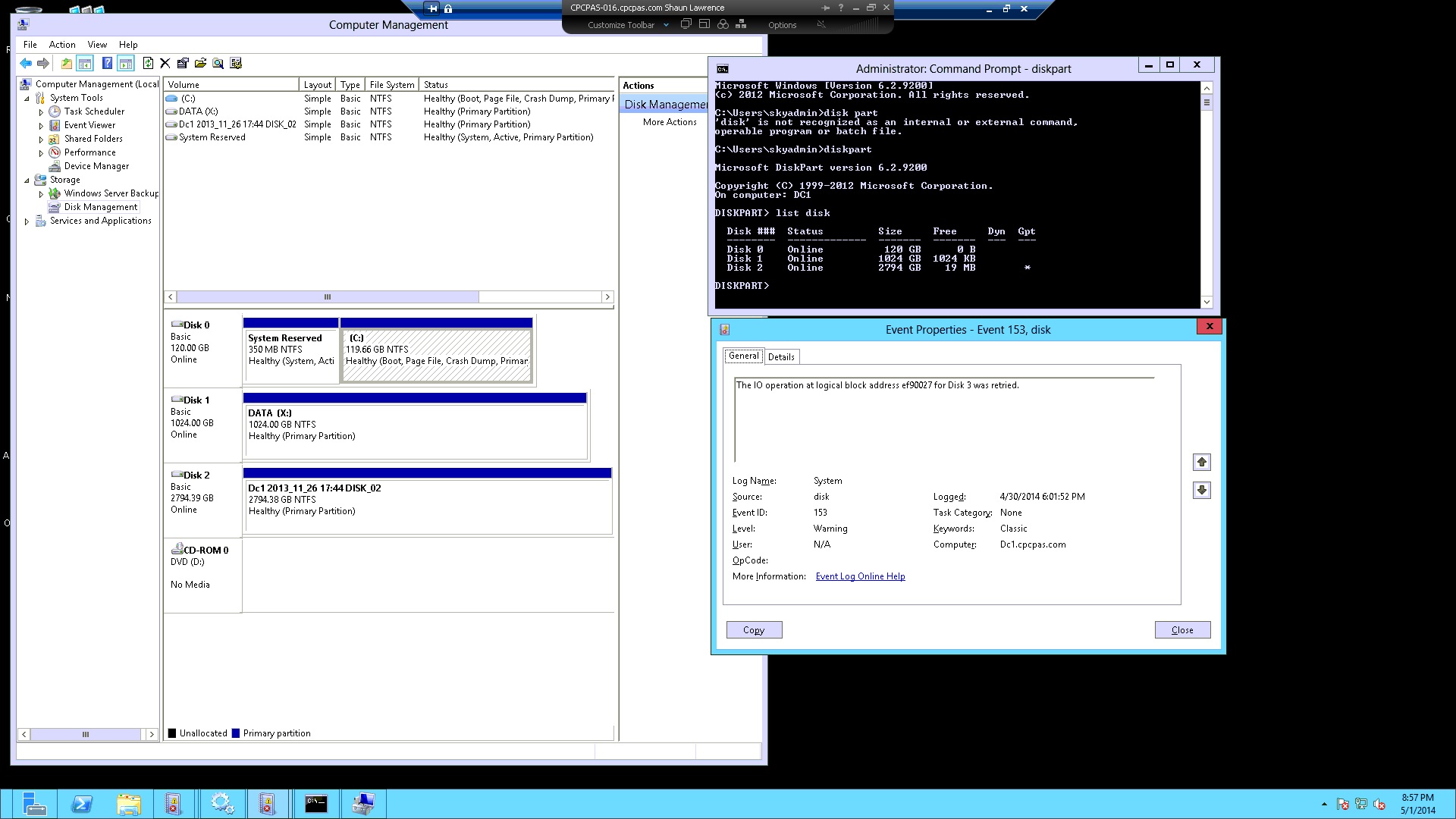Switch to General tab in Event Properties

point(743,356)
